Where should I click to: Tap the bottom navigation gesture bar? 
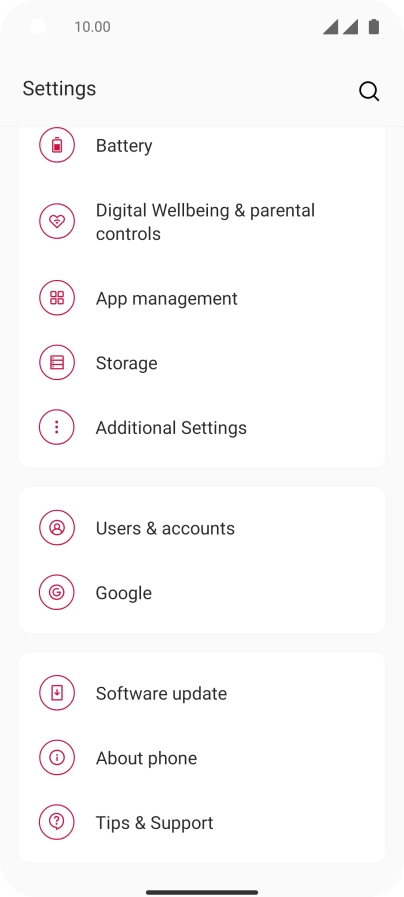coord(202,892)
